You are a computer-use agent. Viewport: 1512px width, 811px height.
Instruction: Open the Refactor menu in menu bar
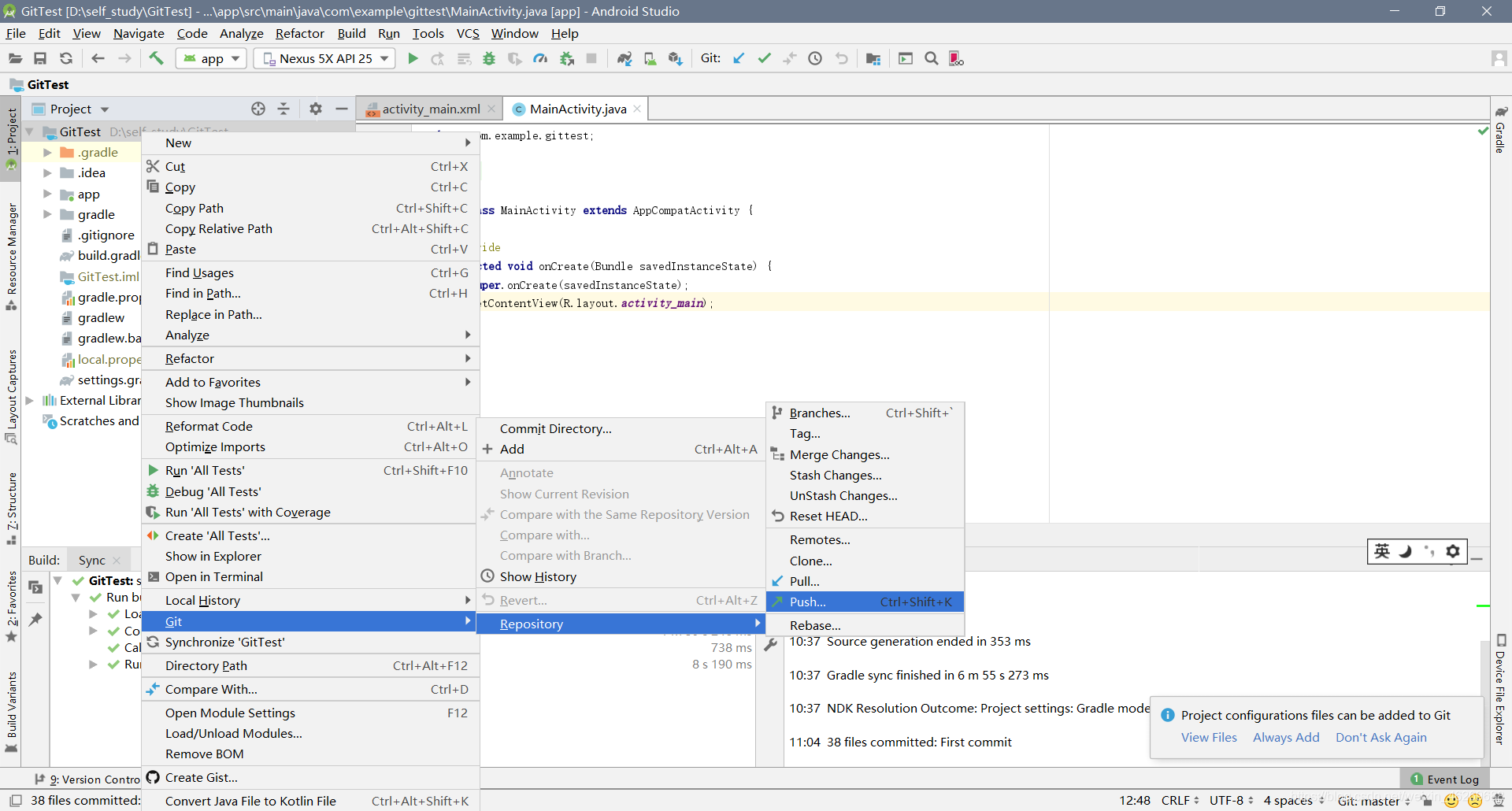(299, 33)
